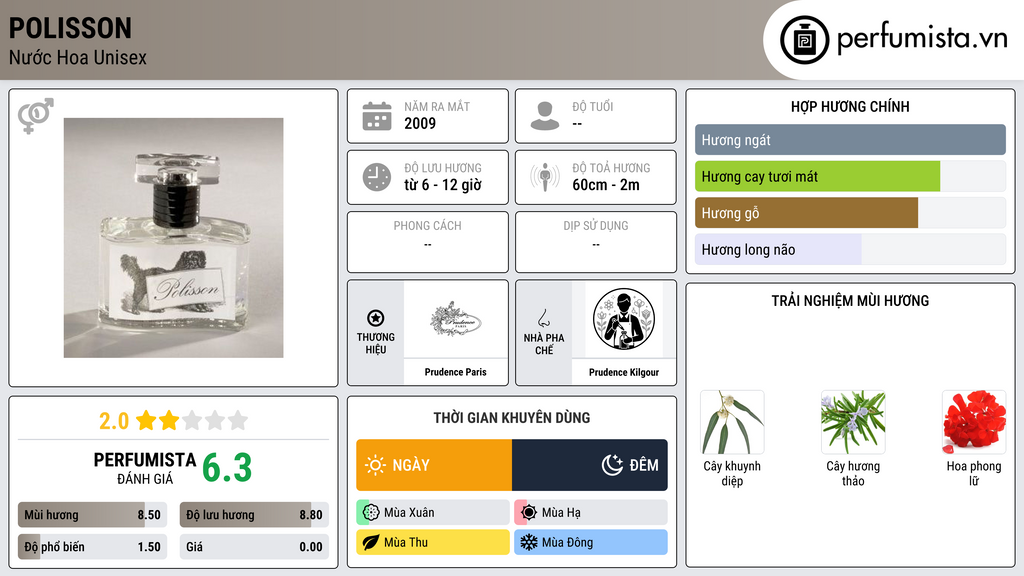Click the snowflake icon beside Mùa Đông
Screen dimensions: 1024x576
[529, 542]
